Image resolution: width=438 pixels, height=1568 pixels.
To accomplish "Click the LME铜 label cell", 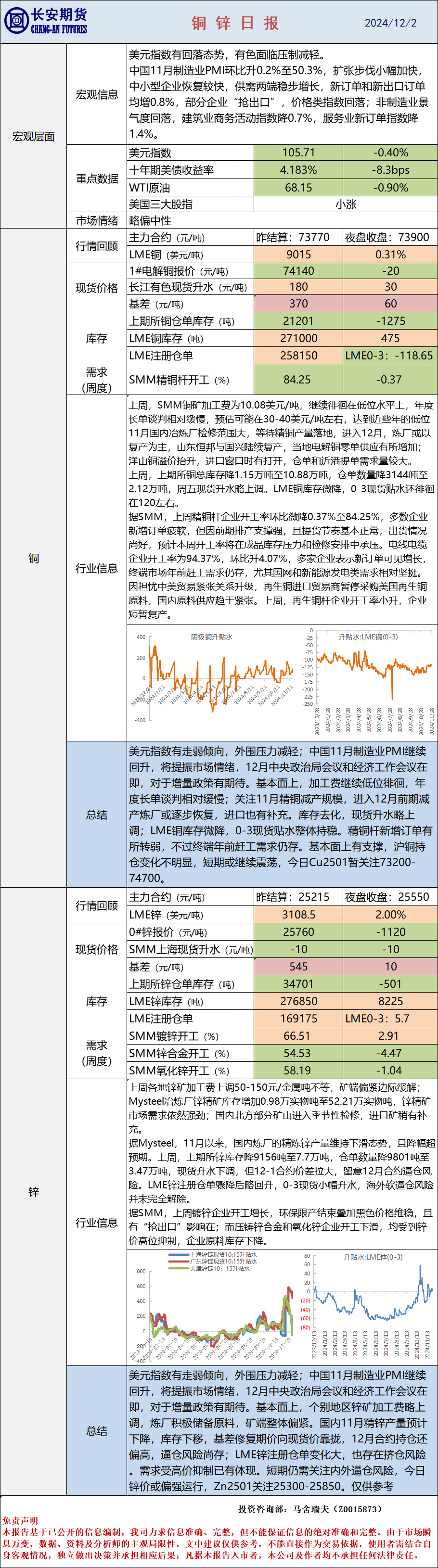I will pos(190,255).
